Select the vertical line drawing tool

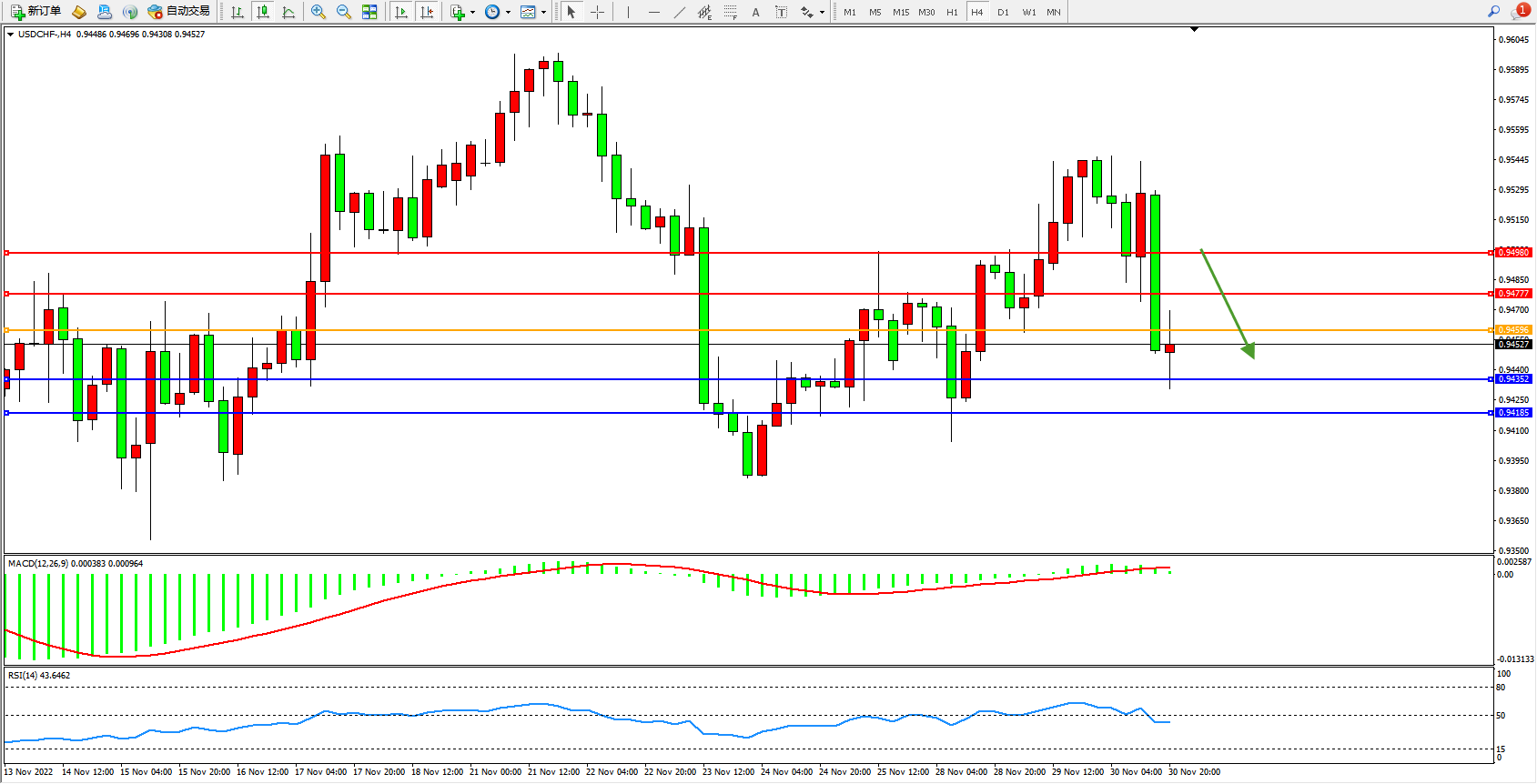click(628, 12)
